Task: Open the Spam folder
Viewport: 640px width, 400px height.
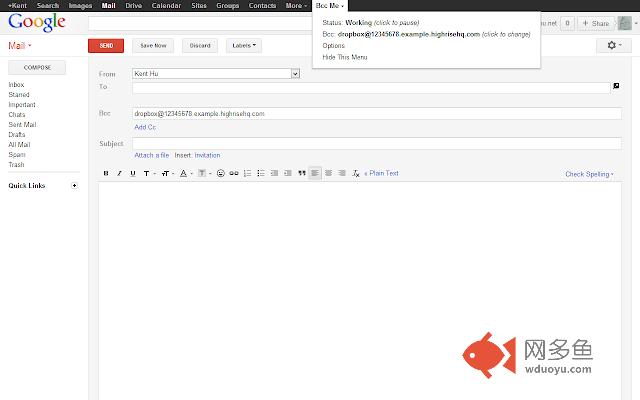Action: coord(17,155)
